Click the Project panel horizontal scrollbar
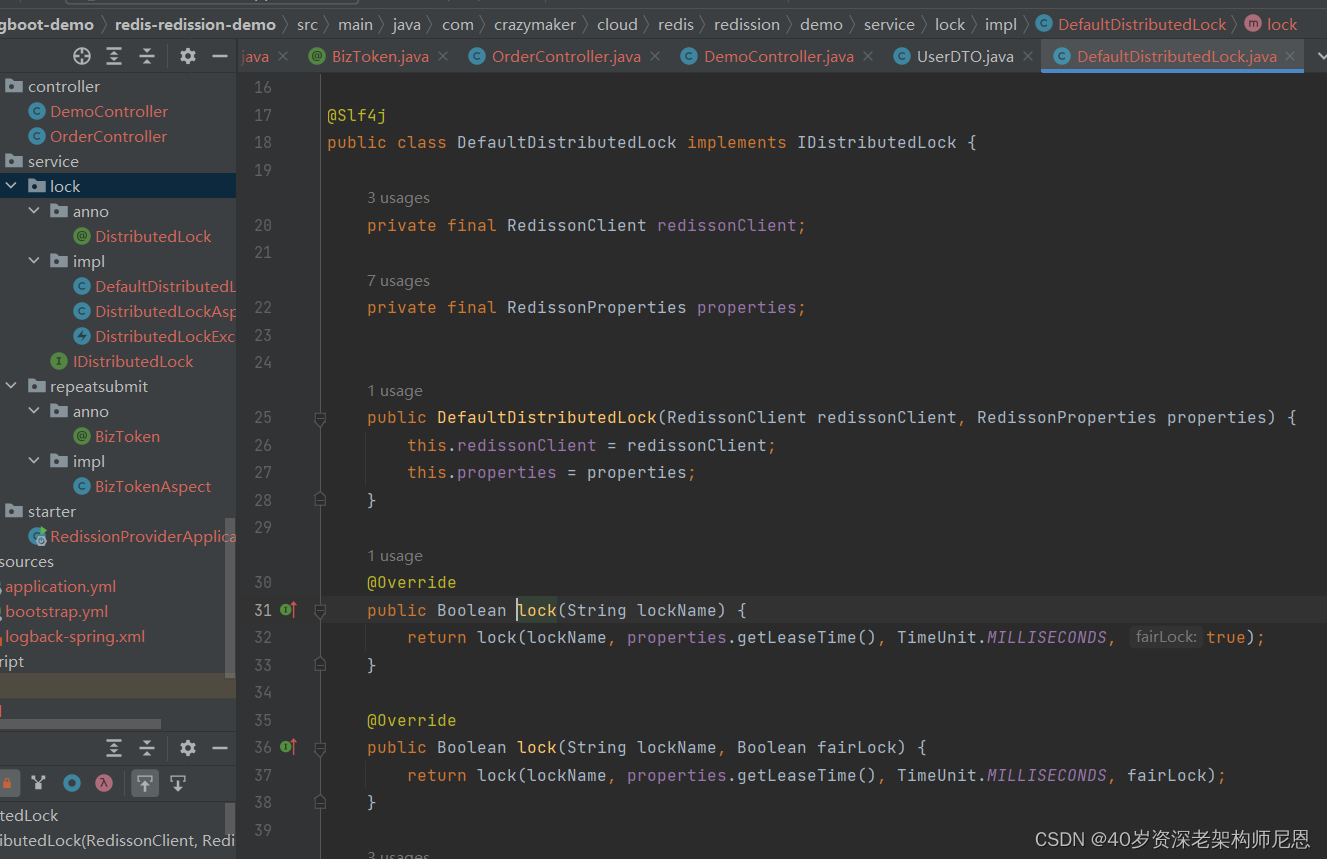 (80, 724)
